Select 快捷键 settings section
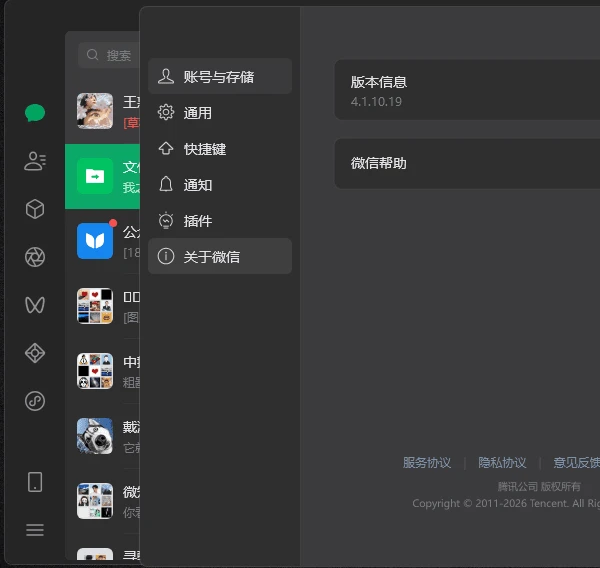The width and height of the screenshot is (600, 568). [x=220, y=149]
